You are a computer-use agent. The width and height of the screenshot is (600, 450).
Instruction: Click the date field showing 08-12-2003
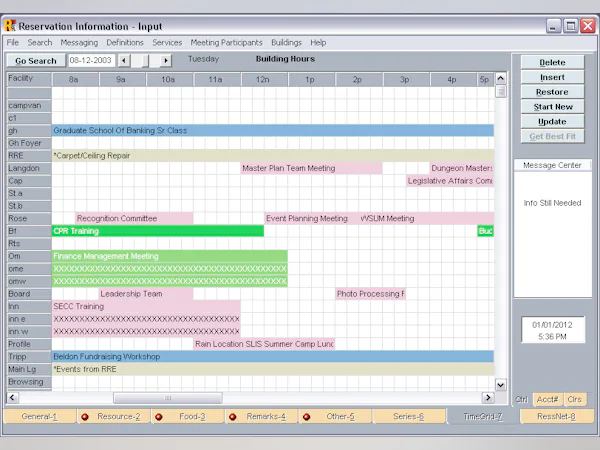coord(91,60)
